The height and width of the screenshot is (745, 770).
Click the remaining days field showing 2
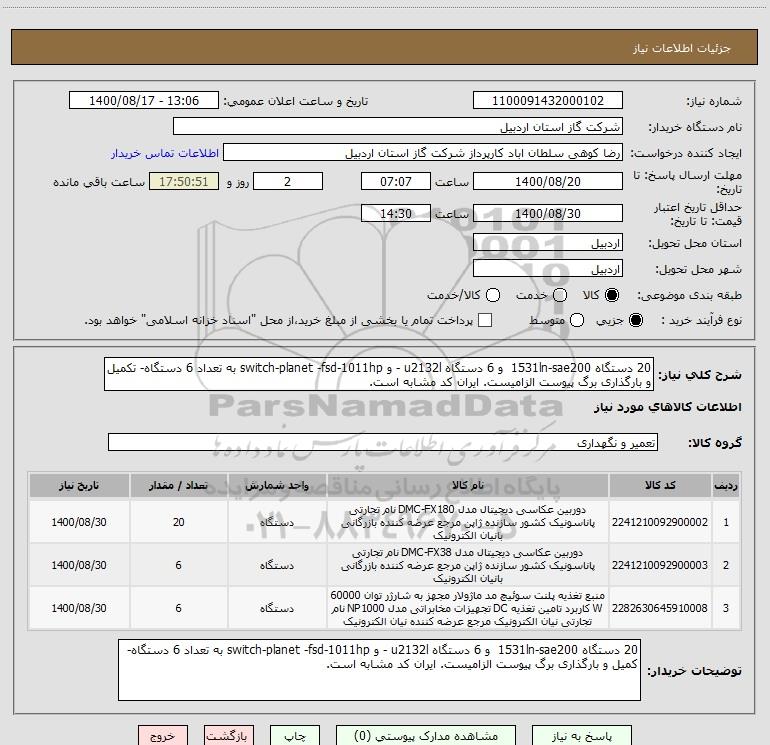click(288, 181)
